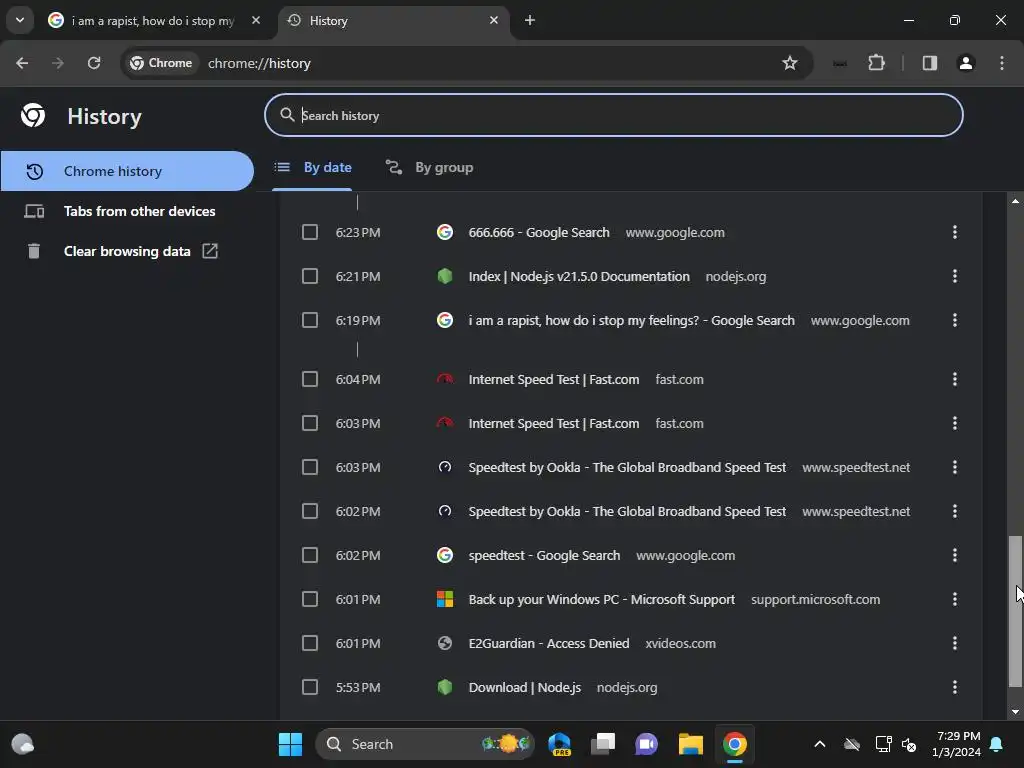The height and width of the screenshot is (768, 1024).
Task: Click the browser back arrow
Action: (x=22, y=63)
